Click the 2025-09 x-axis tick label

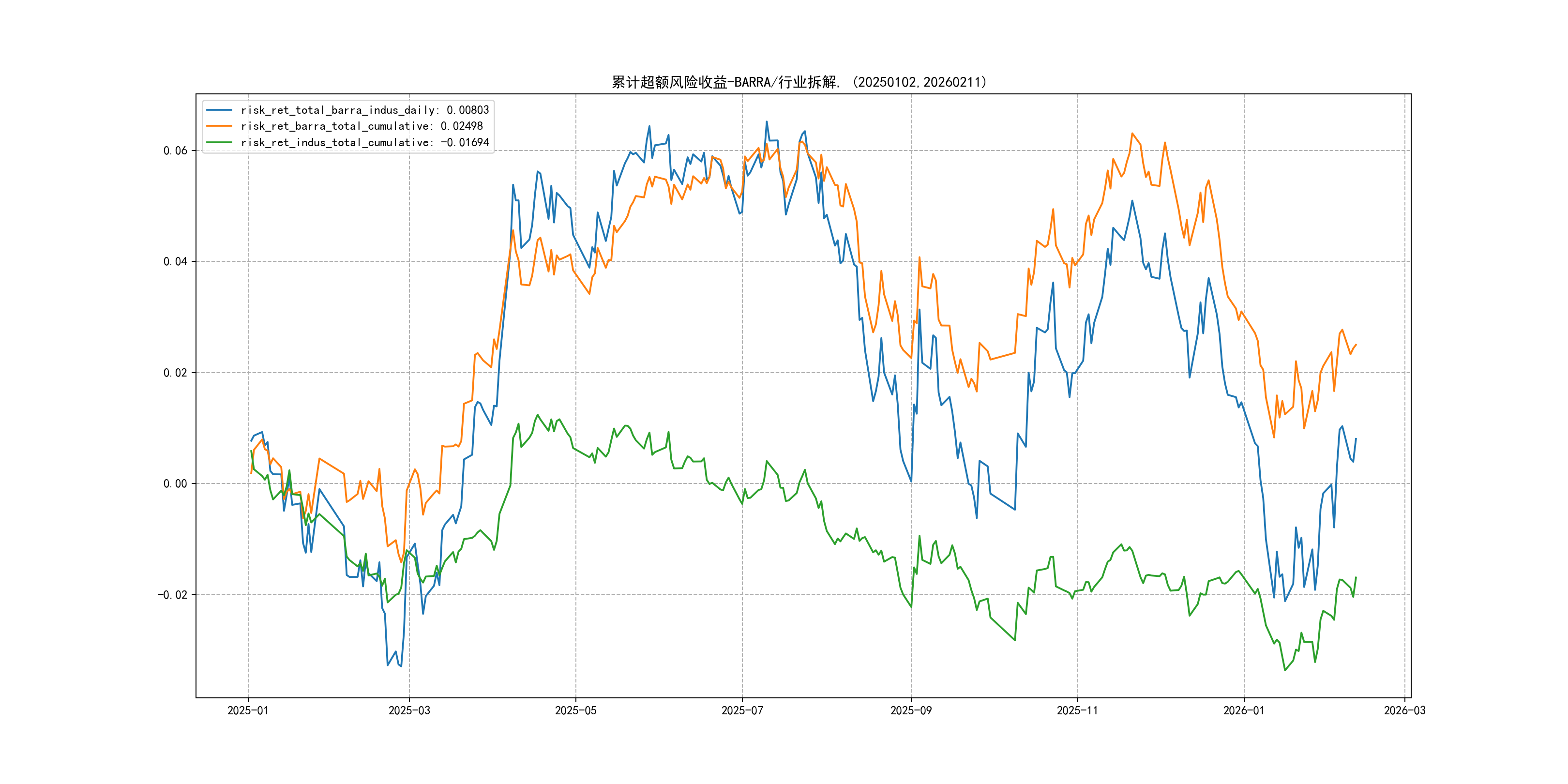point(911,710)
